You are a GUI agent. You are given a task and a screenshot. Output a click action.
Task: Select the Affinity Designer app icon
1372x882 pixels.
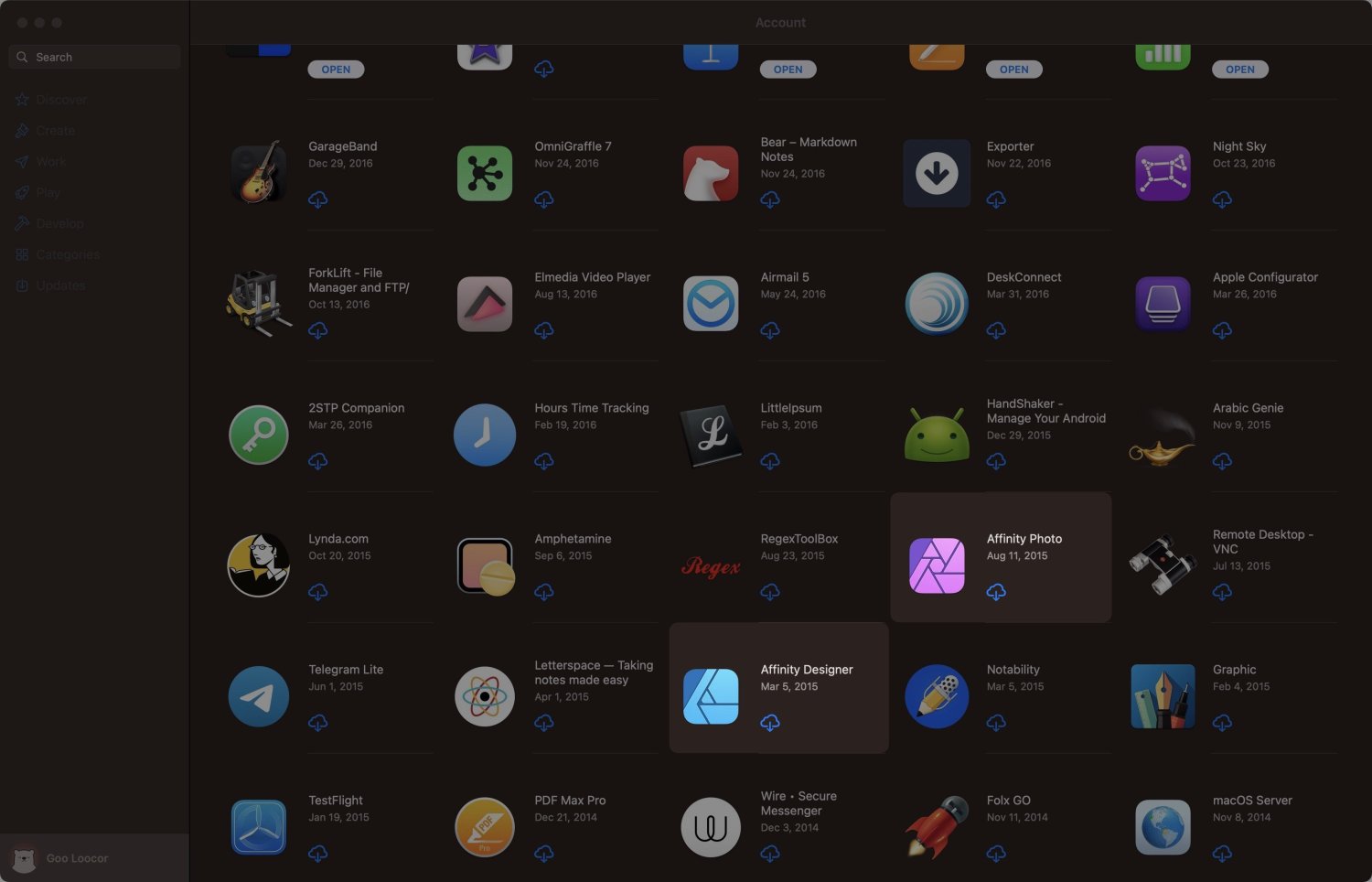tap(710, 696)
